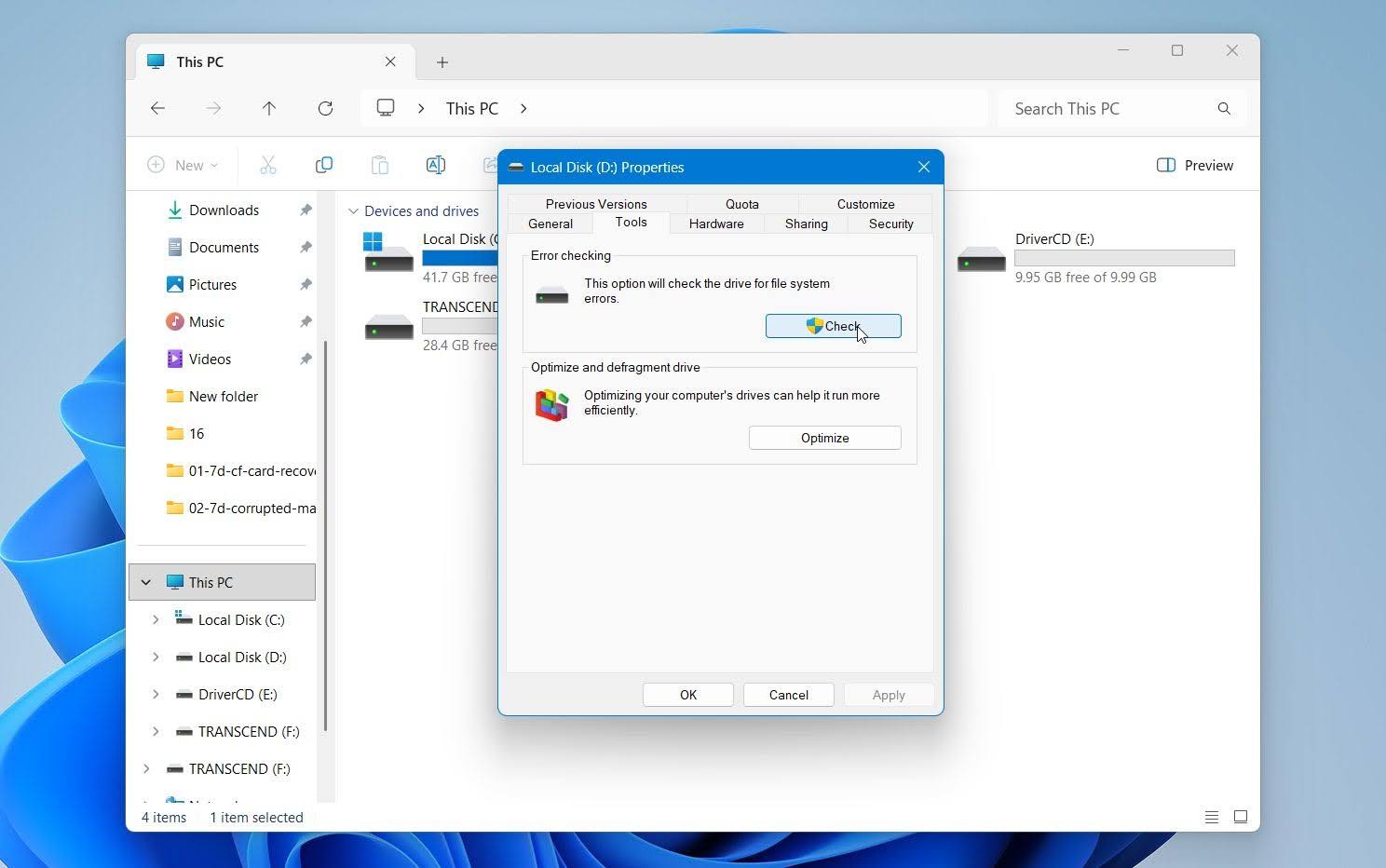Close the Local Disk (D:) Properties dialog
This screenshot has width=1386, height=868.
coord(924,168)
